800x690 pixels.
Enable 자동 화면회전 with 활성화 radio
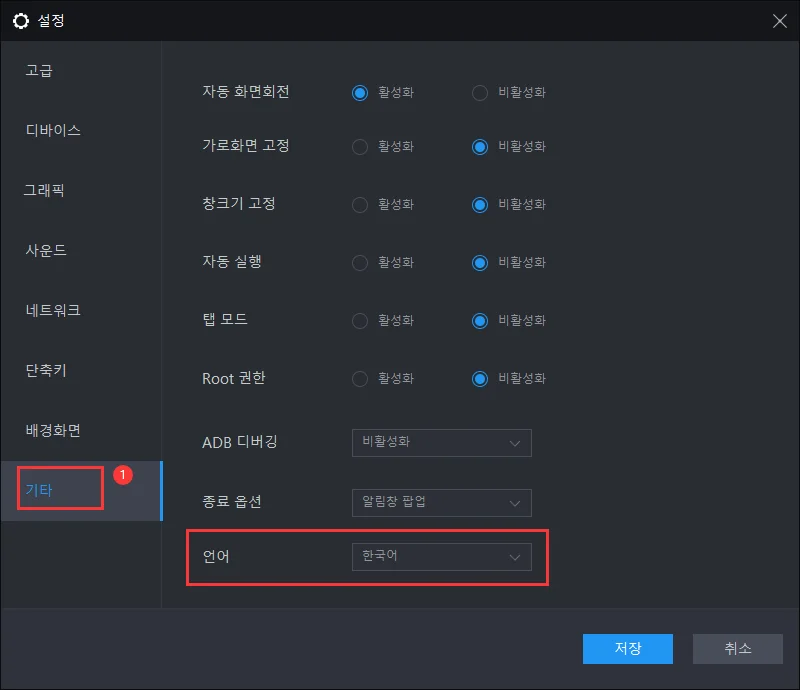[360, 93]
